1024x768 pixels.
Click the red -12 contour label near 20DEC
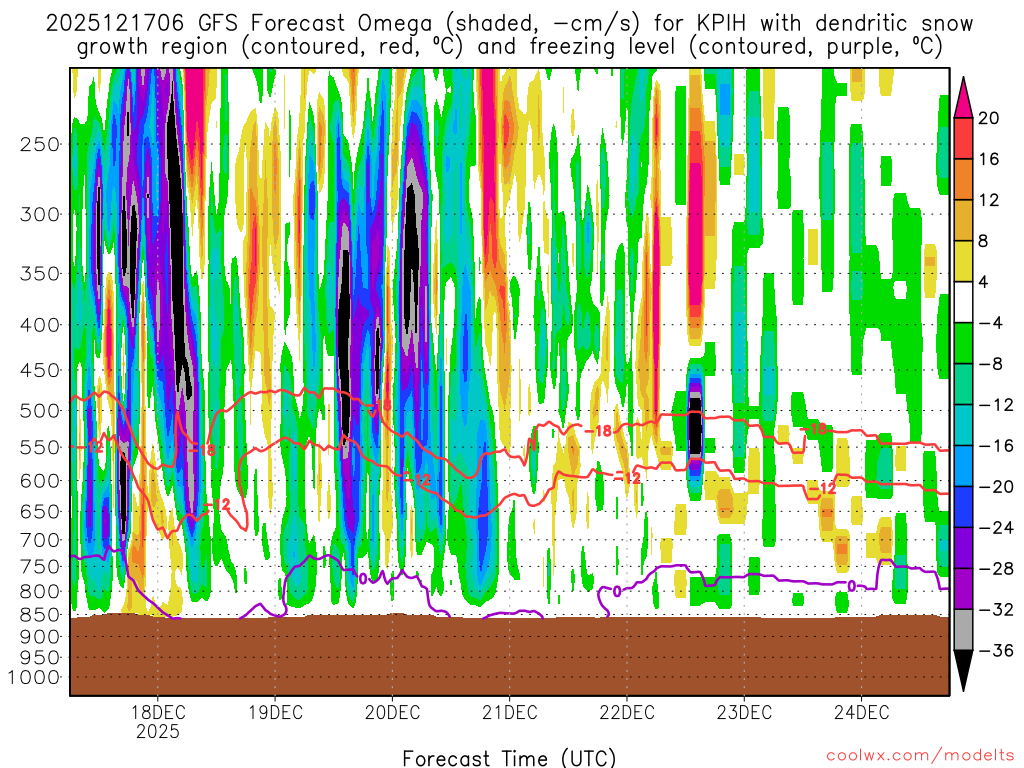417,480
